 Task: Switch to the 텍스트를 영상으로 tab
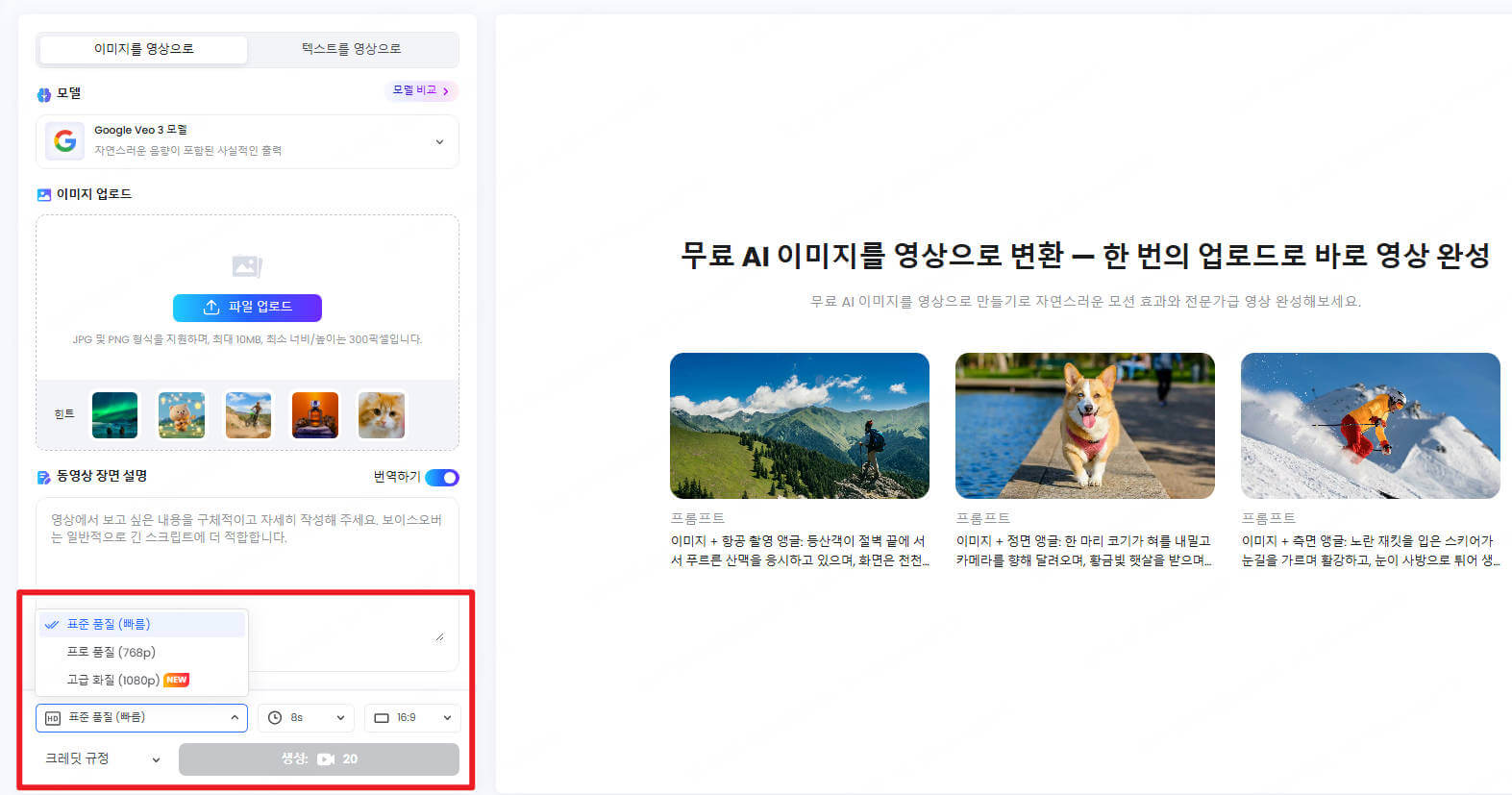click(352, 49)
